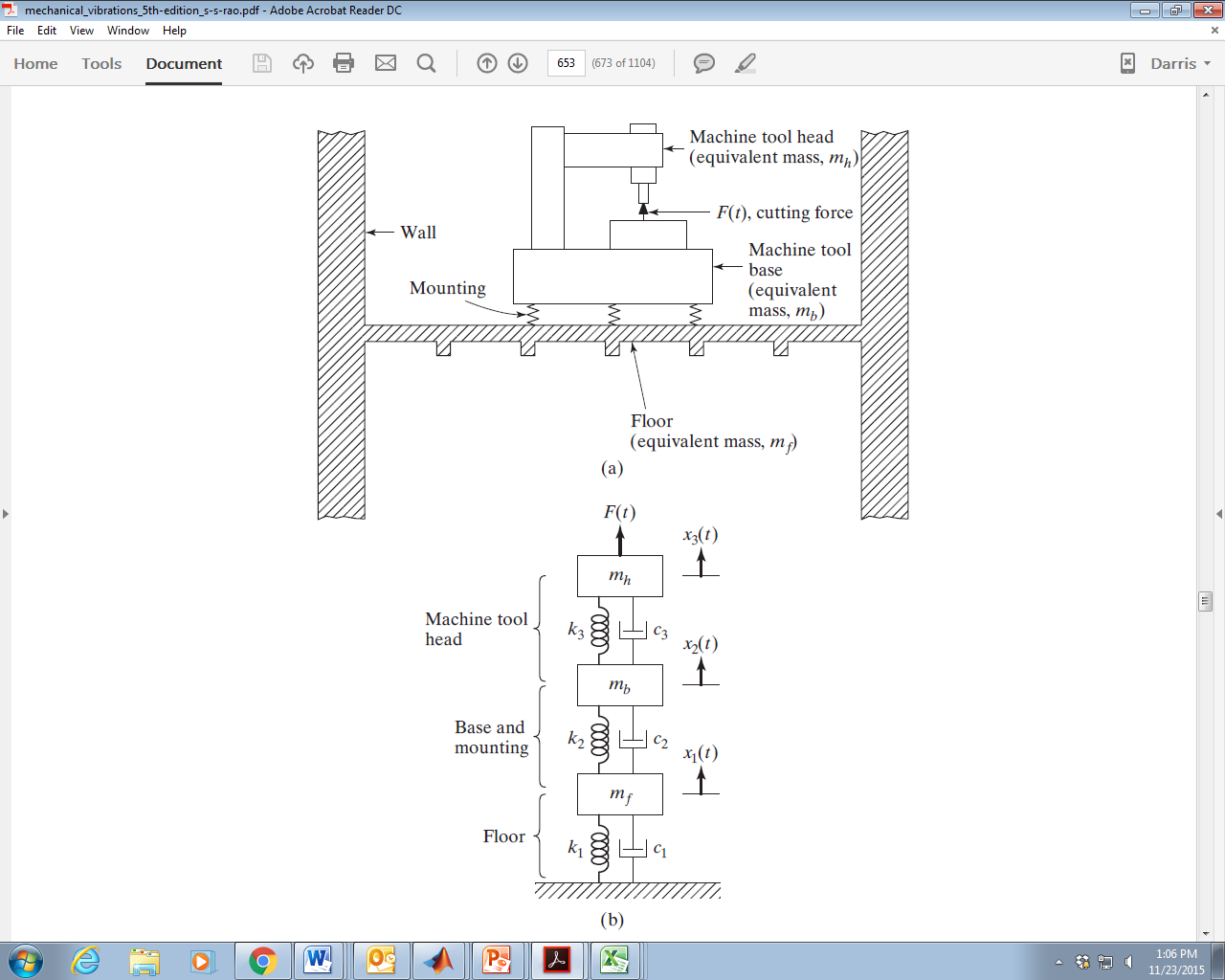
Task: Open the Find search tool
Action: (426, 63)
